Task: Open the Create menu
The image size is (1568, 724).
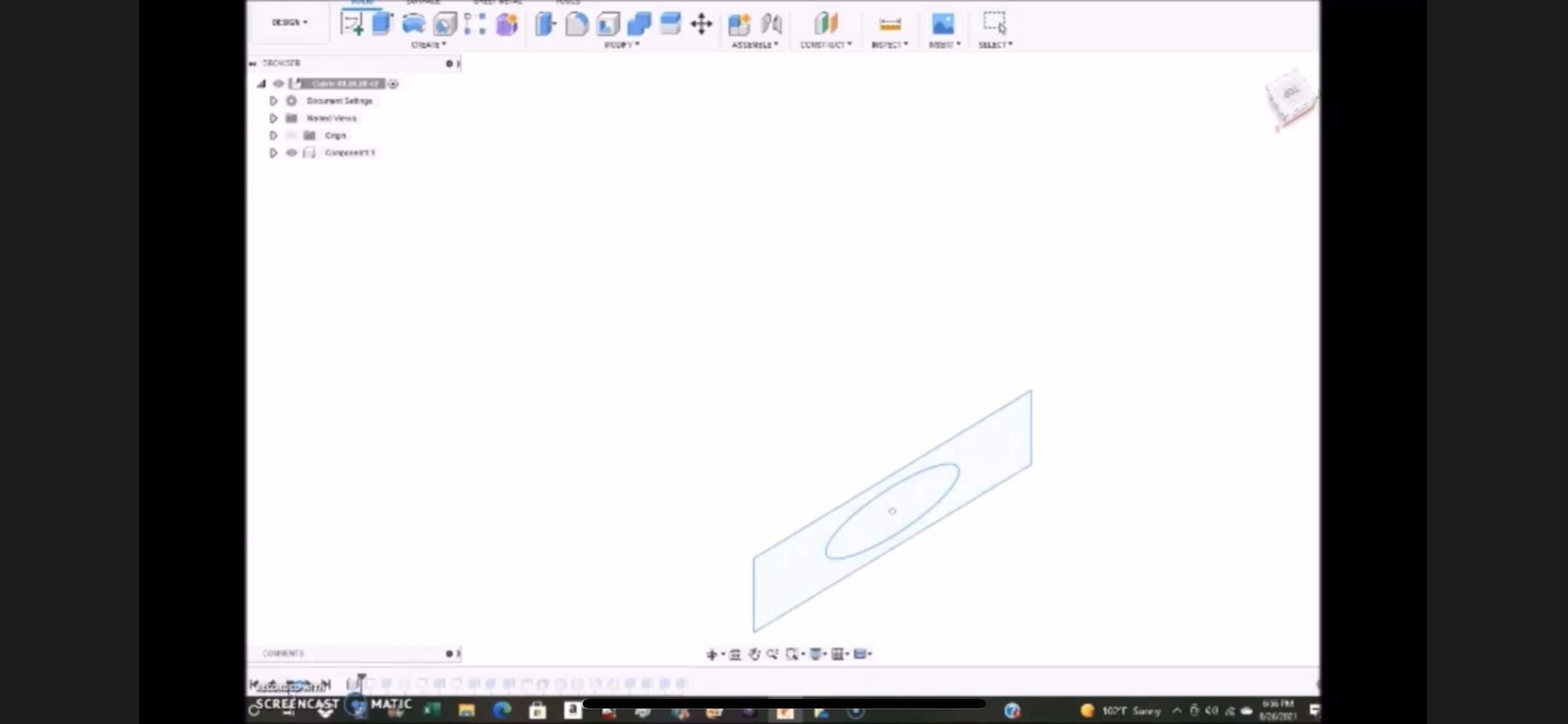Action: [x=428, y=45]
